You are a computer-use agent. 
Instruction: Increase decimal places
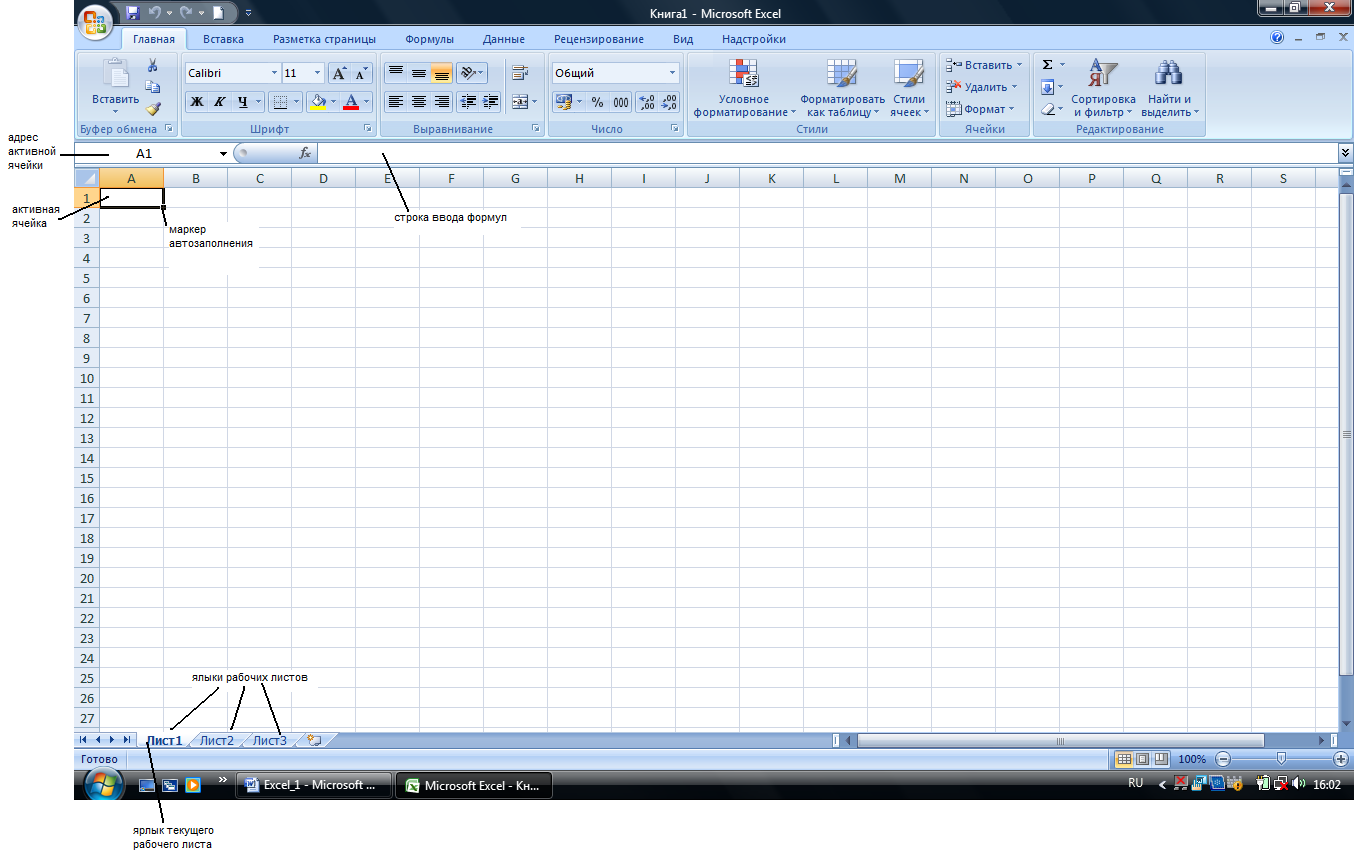pyautogui.click(x=646, y=102)
